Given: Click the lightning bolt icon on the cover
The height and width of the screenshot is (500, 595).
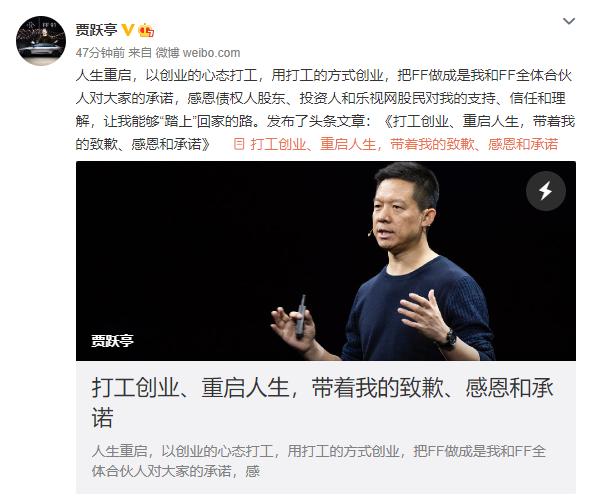Looking at the screenshot, I should [x=546, y=191].
